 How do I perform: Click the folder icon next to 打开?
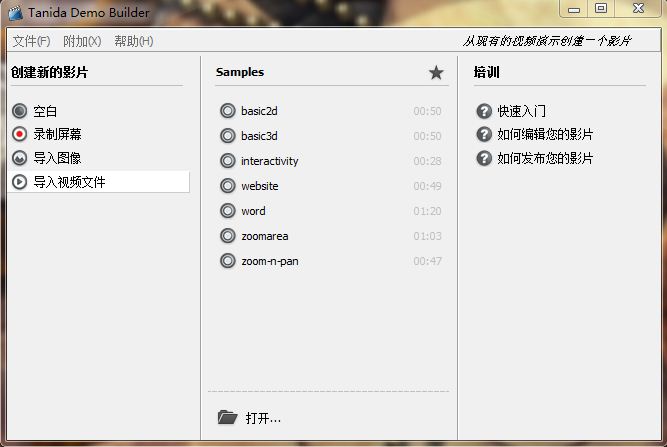point(227,417)
